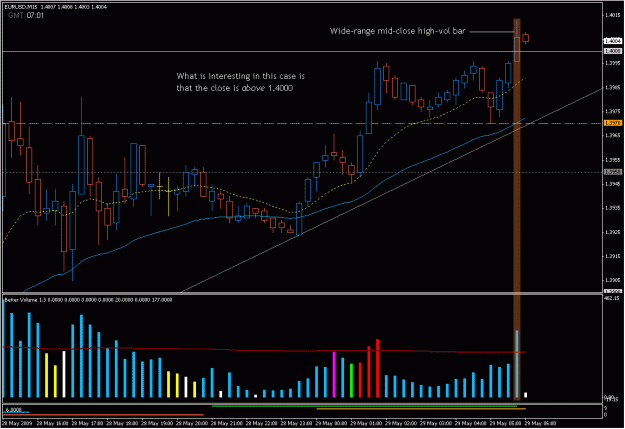Viewport: 625px width, 429px height.
Task: Select the green volume bar
Action: coord(351,381)
